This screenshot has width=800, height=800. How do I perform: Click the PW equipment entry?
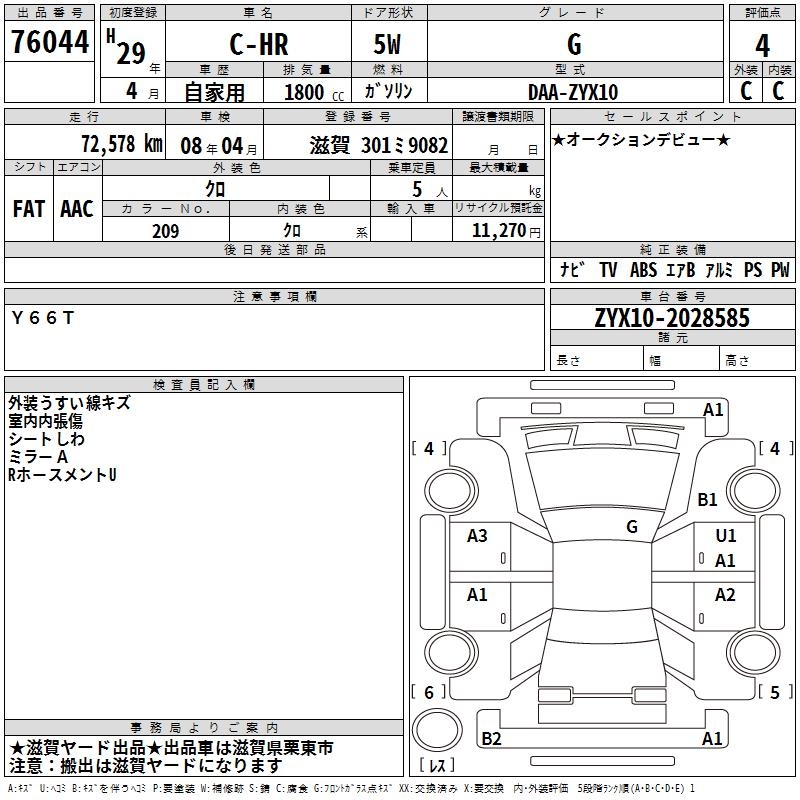pos(780,270)
